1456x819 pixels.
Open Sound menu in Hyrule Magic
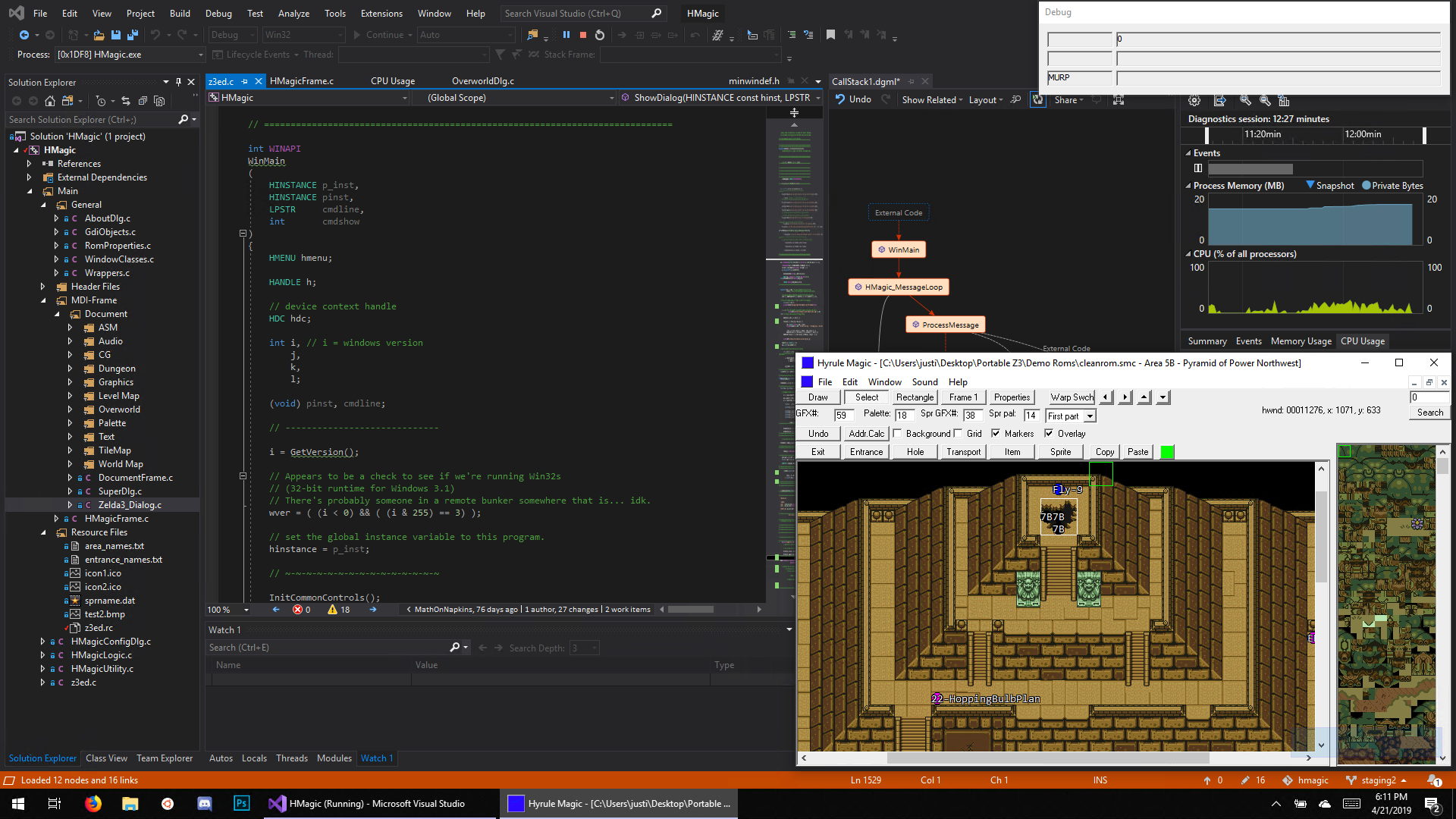(924, 382)
